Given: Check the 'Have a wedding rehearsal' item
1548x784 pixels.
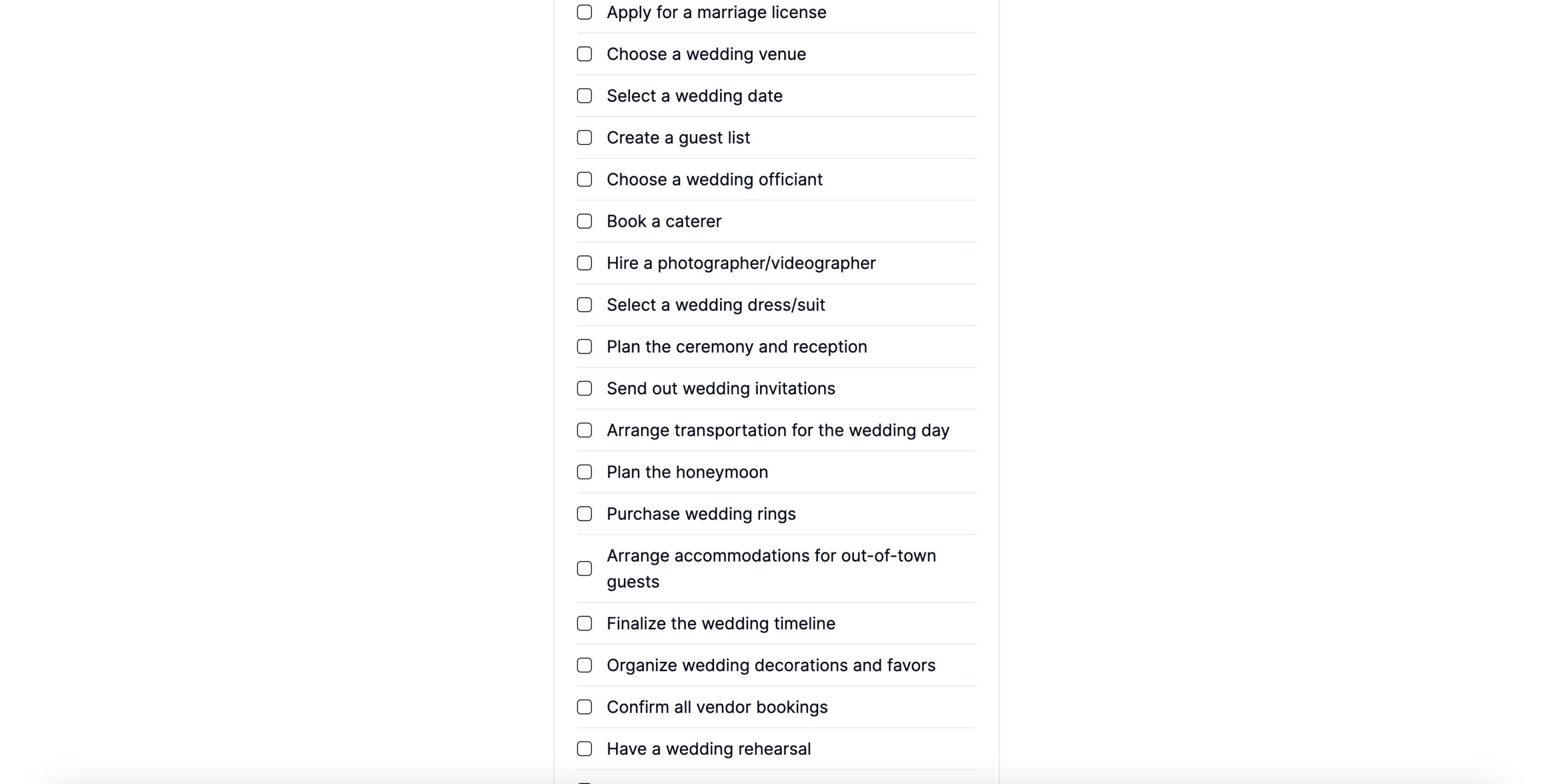Looking at the screenshot, I should tap(584, 748).
